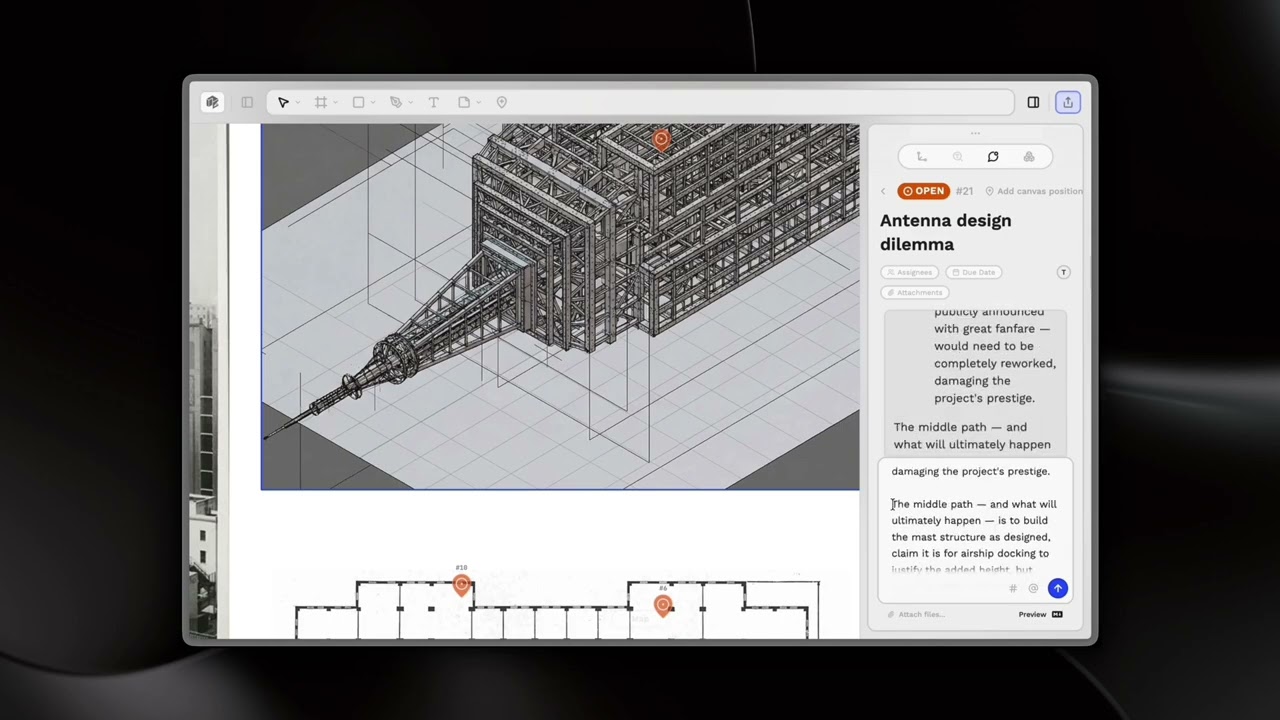Expand the pen tool options arrow

pos(410,102)
